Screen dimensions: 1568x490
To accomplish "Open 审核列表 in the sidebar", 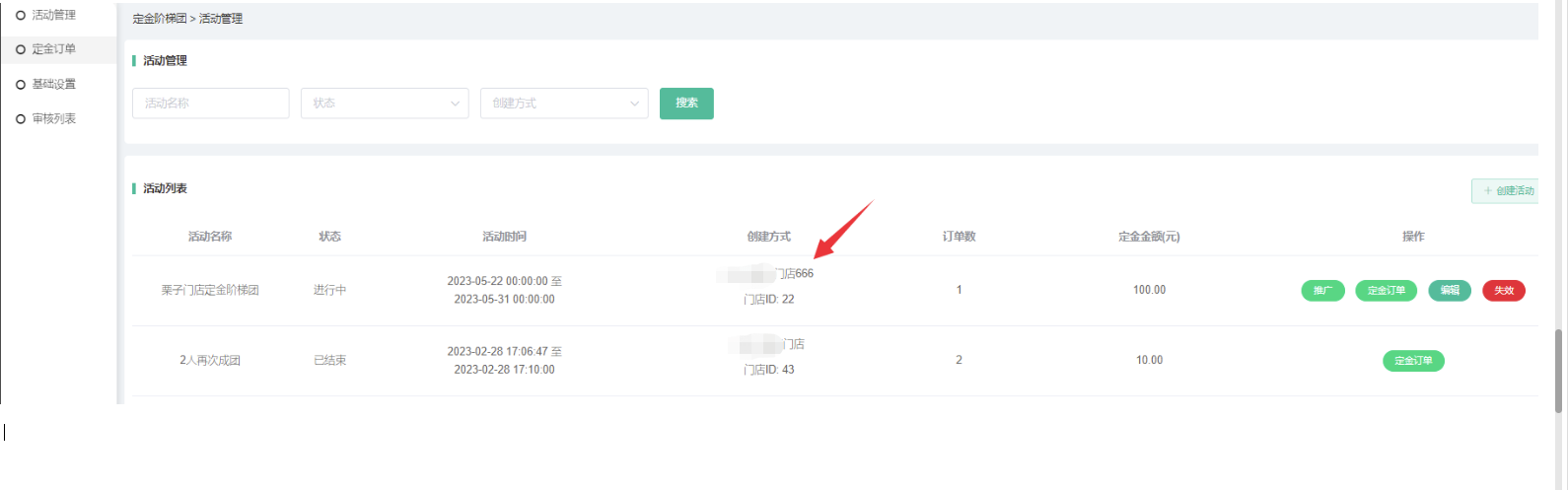I will (53, 118).
